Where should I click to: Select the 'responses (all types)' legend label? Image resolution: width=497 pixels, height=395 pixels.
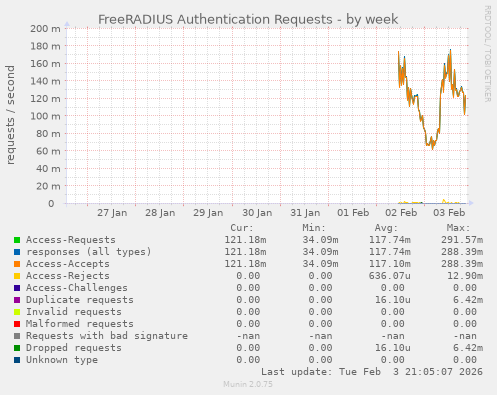click(89, 252)
